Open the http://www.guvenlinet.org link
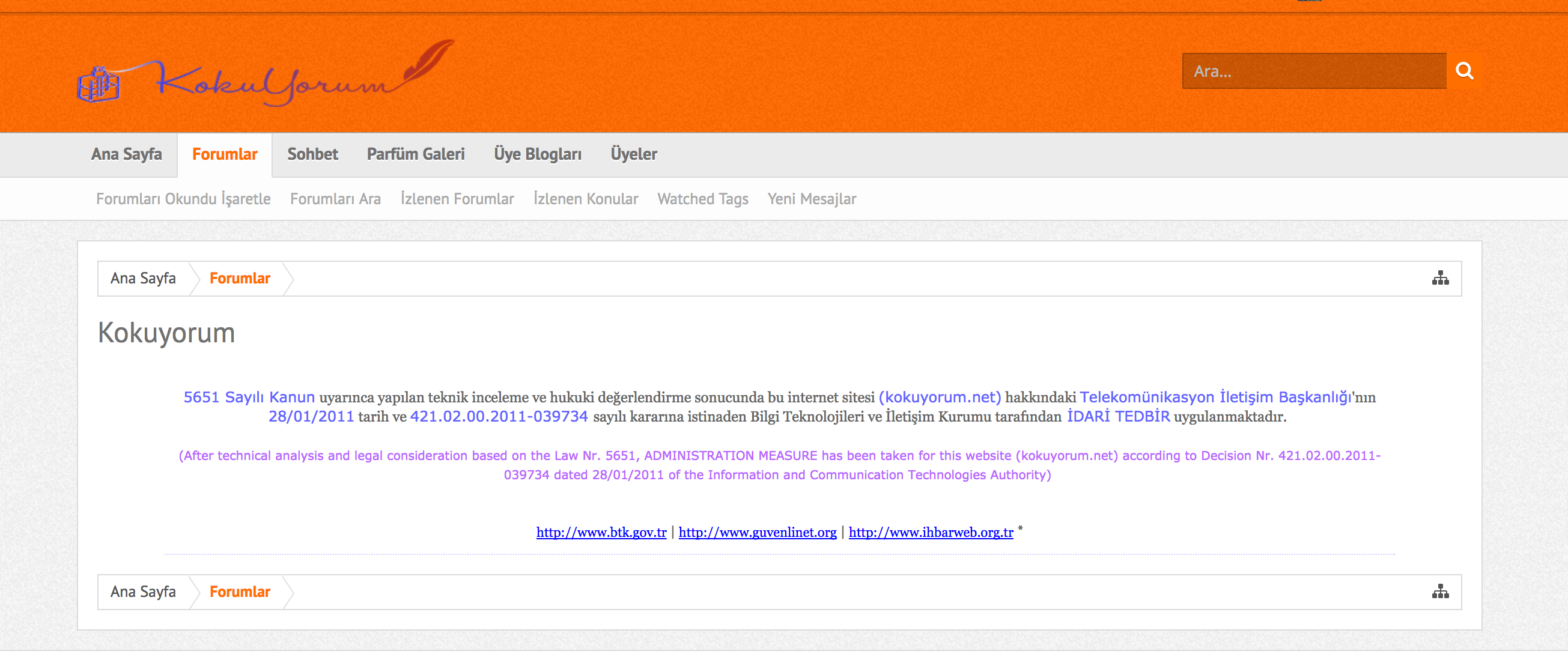This screenshot has height=657, width=1568. [757, 532]
